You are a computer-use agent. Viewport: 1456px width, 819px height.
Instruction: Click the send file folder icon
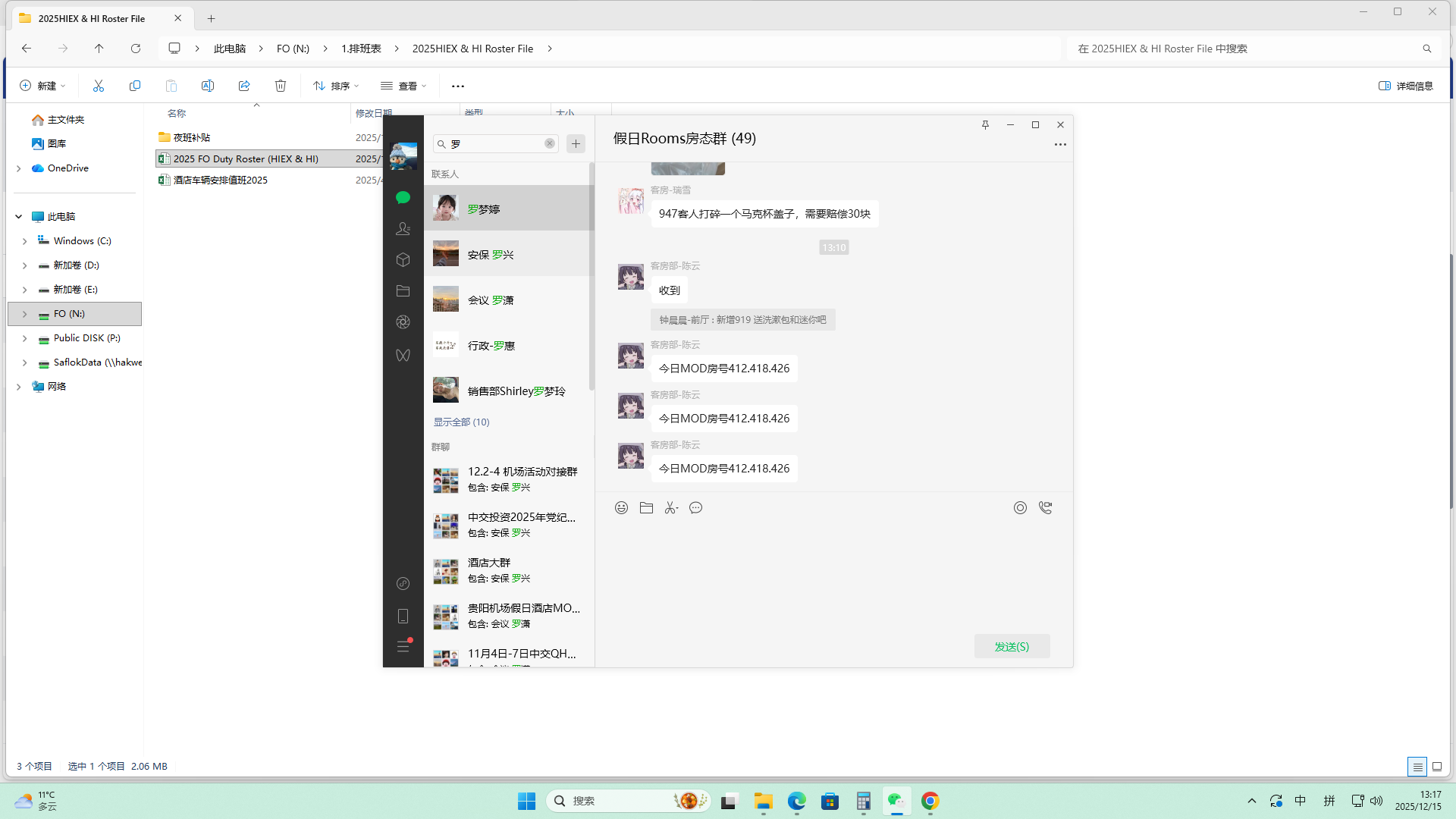(x=646, y=508)
